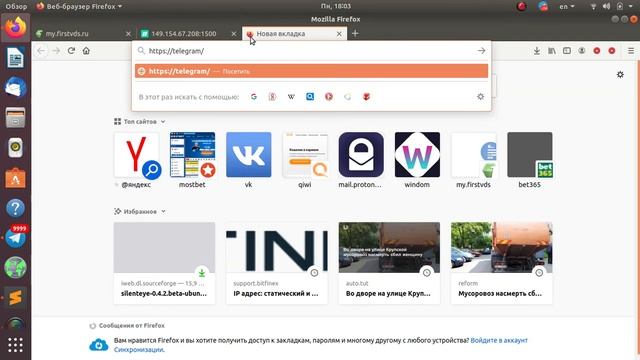Reload the current page
The width and height of the screenshot is (640, 360).
(x=71, y=51)
